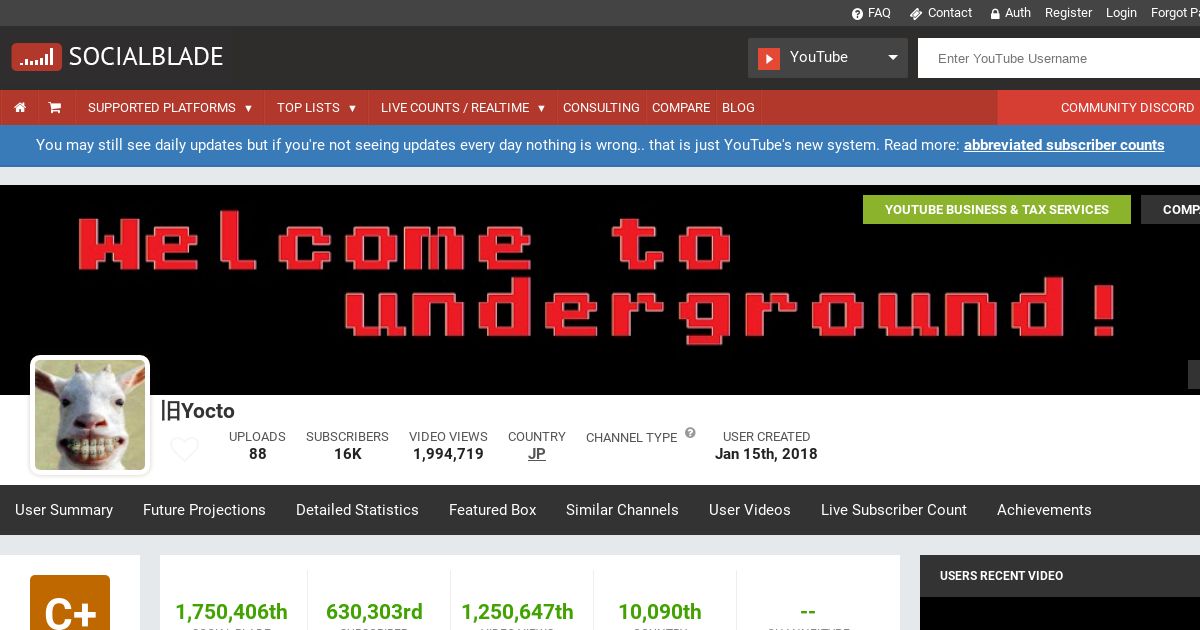Click the Auth lock icon

click(995, 13)
